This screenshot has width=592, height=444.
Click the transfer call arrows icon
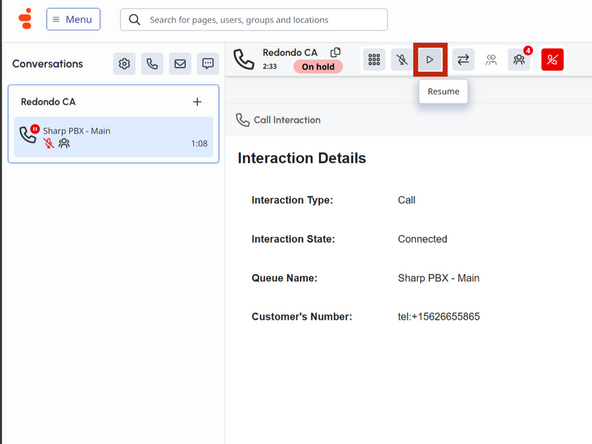tap(463, 60)
